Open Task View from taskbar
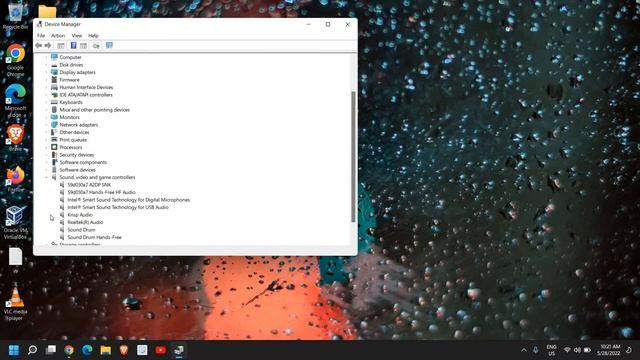Image resolution: width=640 pixels, height=360 pixels. (51, 350)
